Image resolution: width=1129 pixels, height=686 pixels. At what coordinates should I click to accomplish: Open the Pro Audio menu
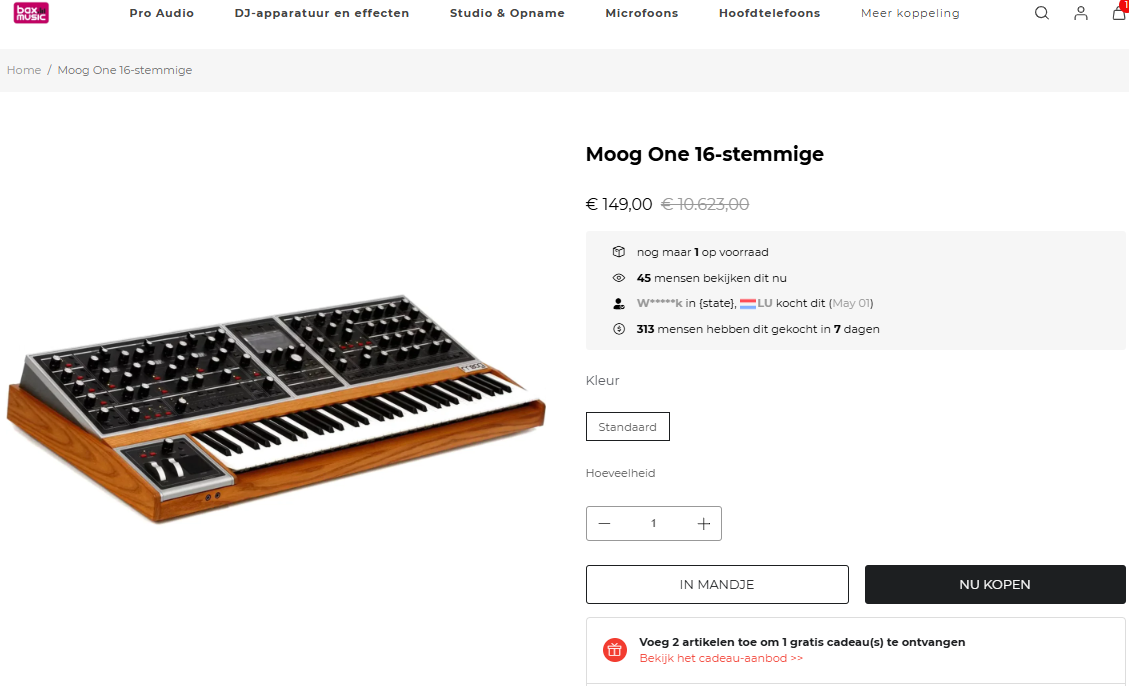[161, 13]
